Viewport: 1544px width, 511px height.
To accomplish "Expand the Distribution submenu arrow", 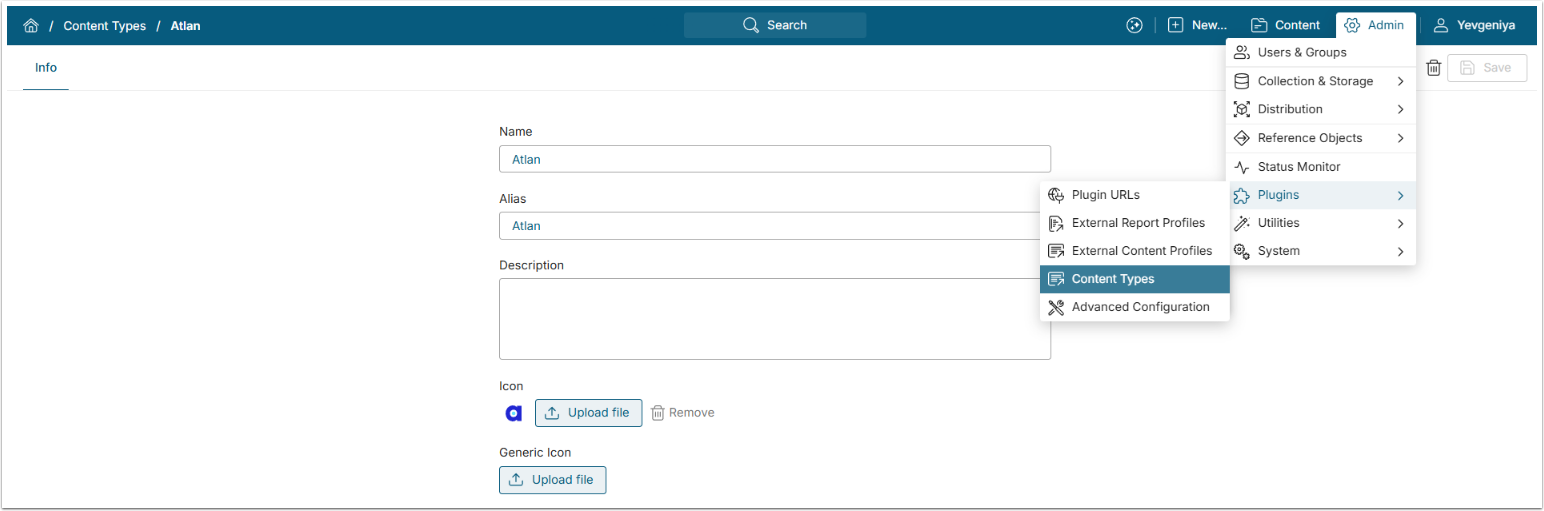I will click(1400, 109).
